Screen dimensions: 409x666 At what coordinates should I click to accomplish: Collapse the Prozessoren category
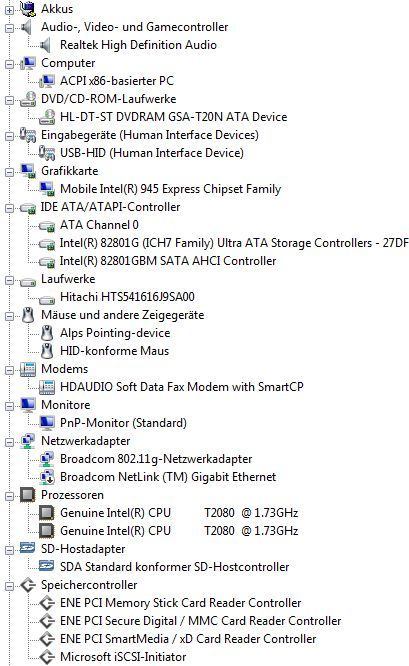9,497
